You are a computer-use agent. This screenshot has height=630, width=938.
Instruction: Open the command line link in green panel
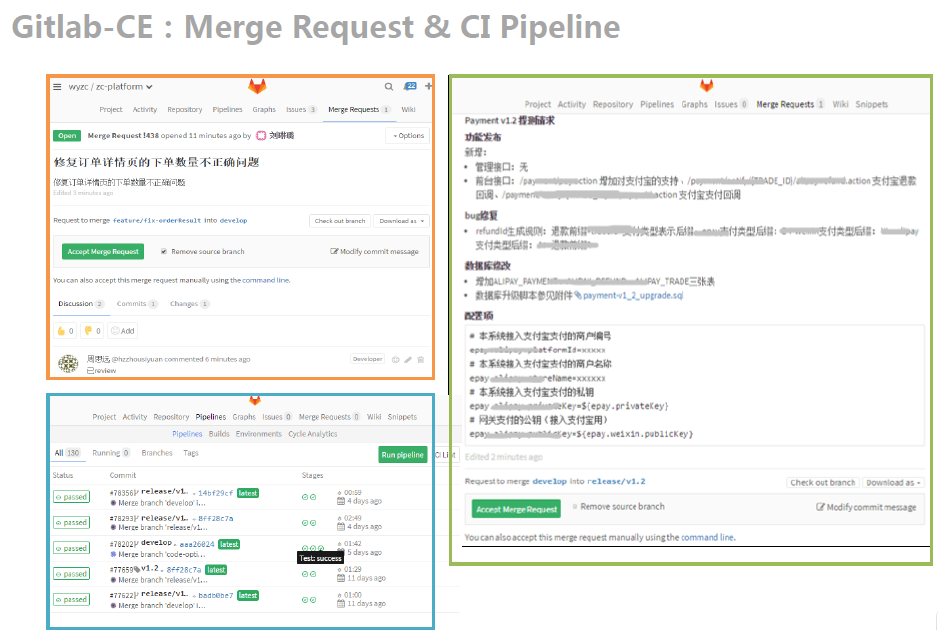coord(708,537)
